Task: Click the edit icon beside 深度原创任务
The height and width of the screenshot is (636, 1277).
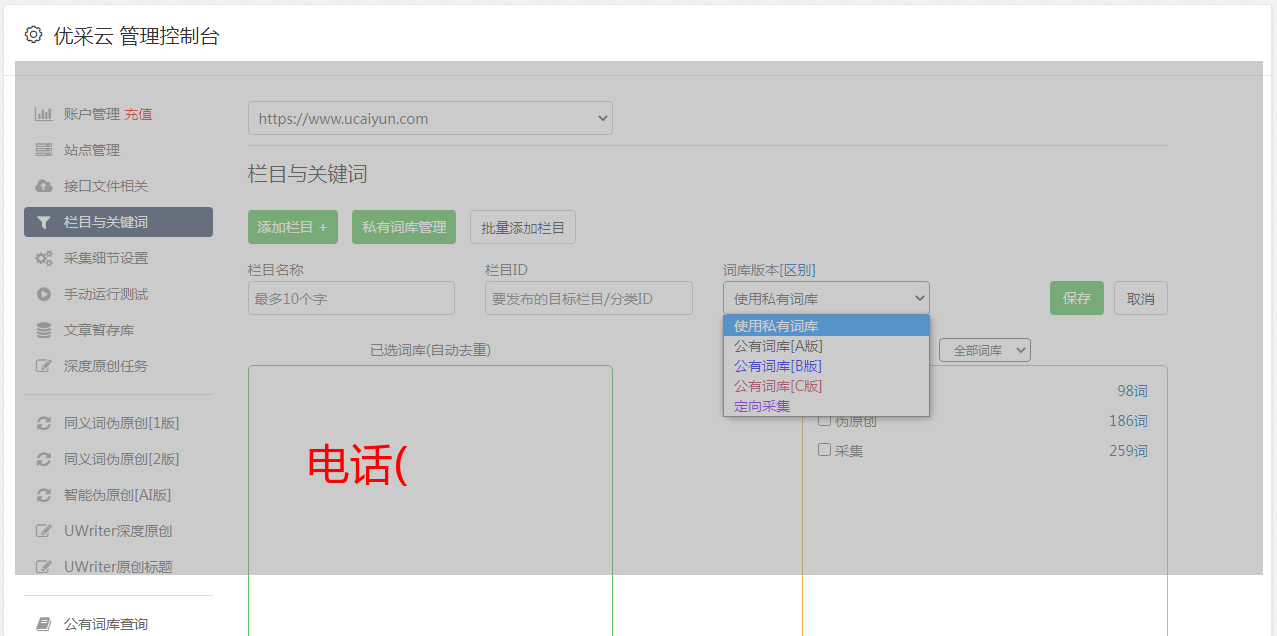Action: pos(43,366)
